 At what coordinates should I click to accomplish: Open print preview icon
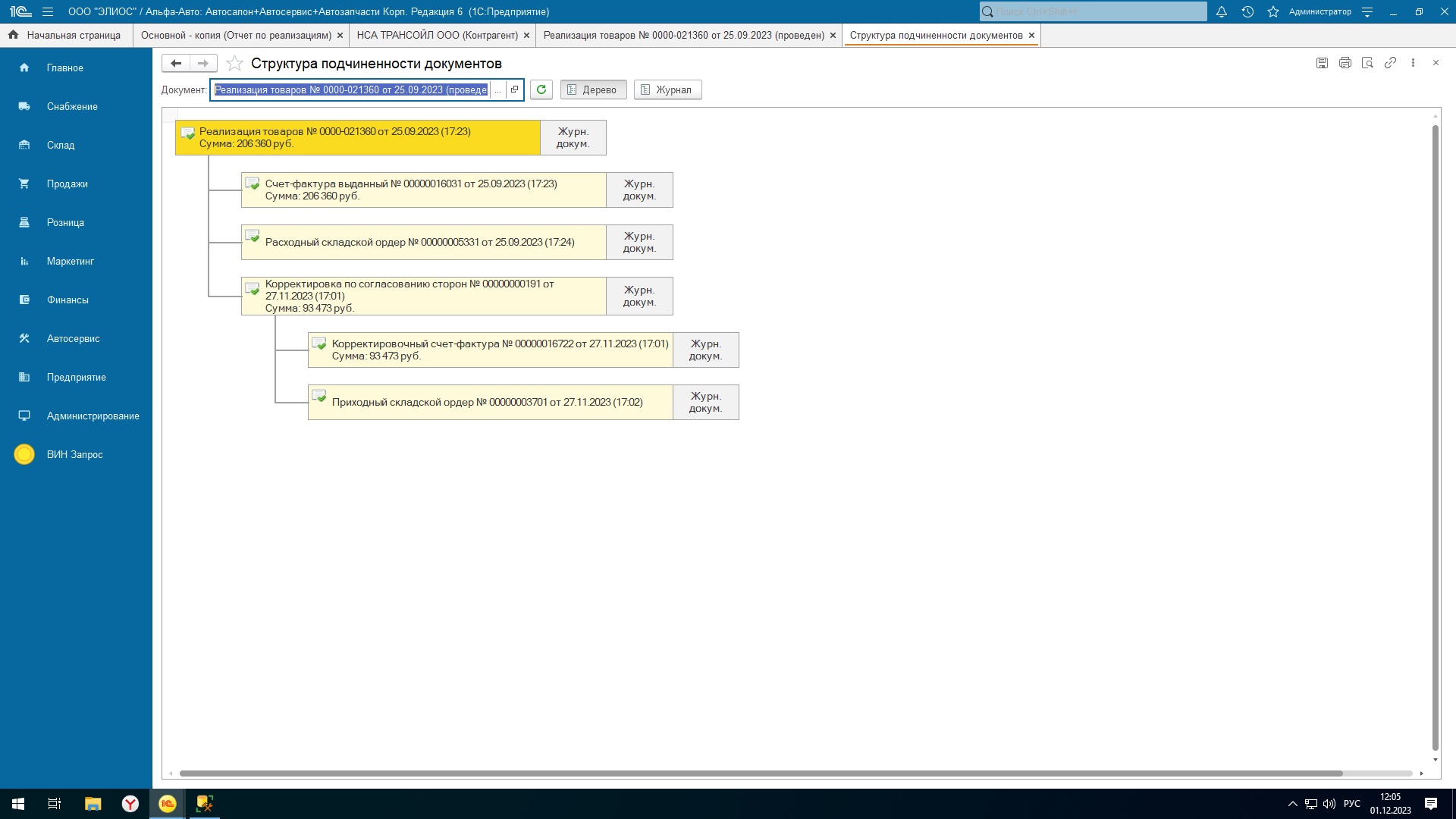(1367, 63)
